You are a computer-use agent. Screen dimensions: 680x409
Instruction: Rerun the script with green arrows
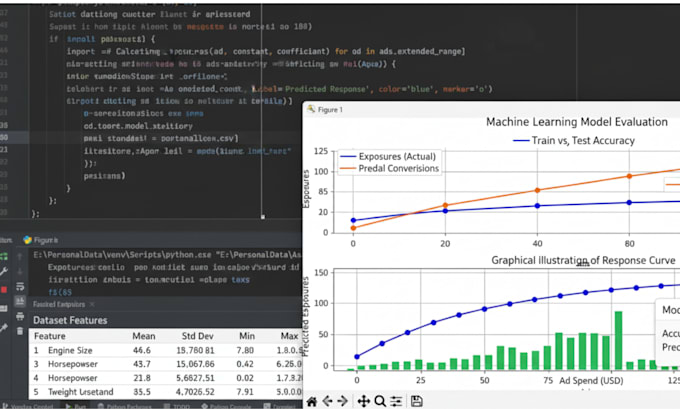click(4, 256)
